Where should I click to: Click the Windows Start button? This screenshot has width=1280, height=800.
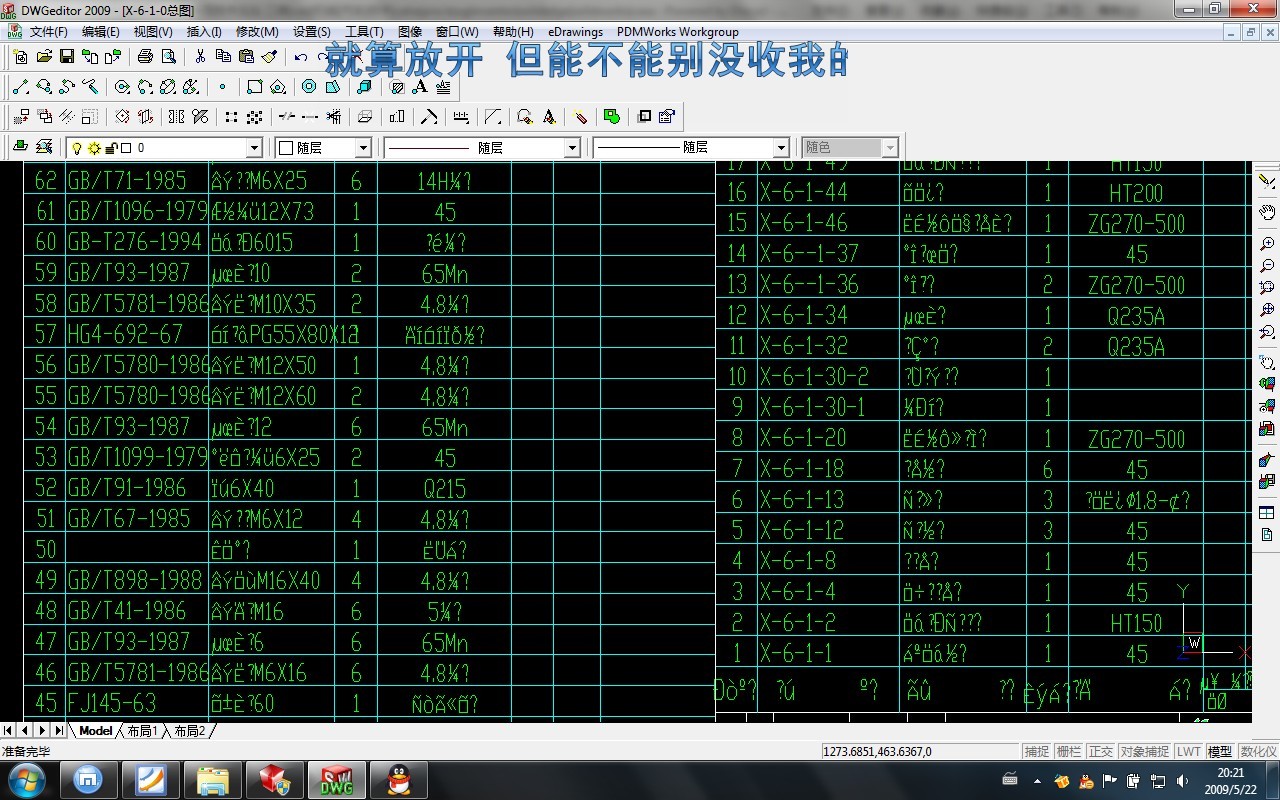pos(26,780)
